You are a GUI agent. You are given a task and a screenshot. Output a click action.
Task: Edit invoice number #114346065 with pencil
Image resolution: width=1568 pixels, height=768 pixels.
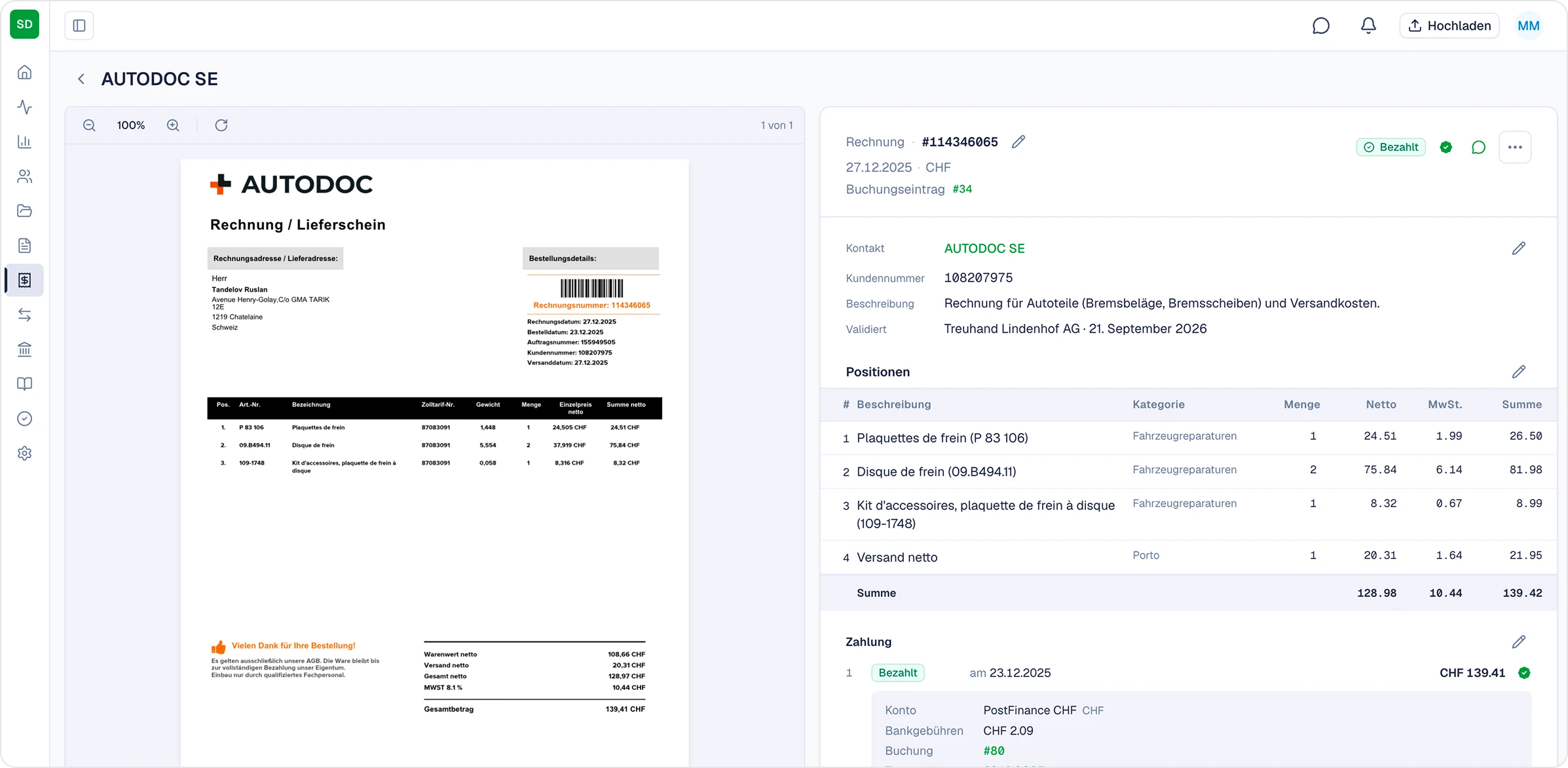(1018, 142)
